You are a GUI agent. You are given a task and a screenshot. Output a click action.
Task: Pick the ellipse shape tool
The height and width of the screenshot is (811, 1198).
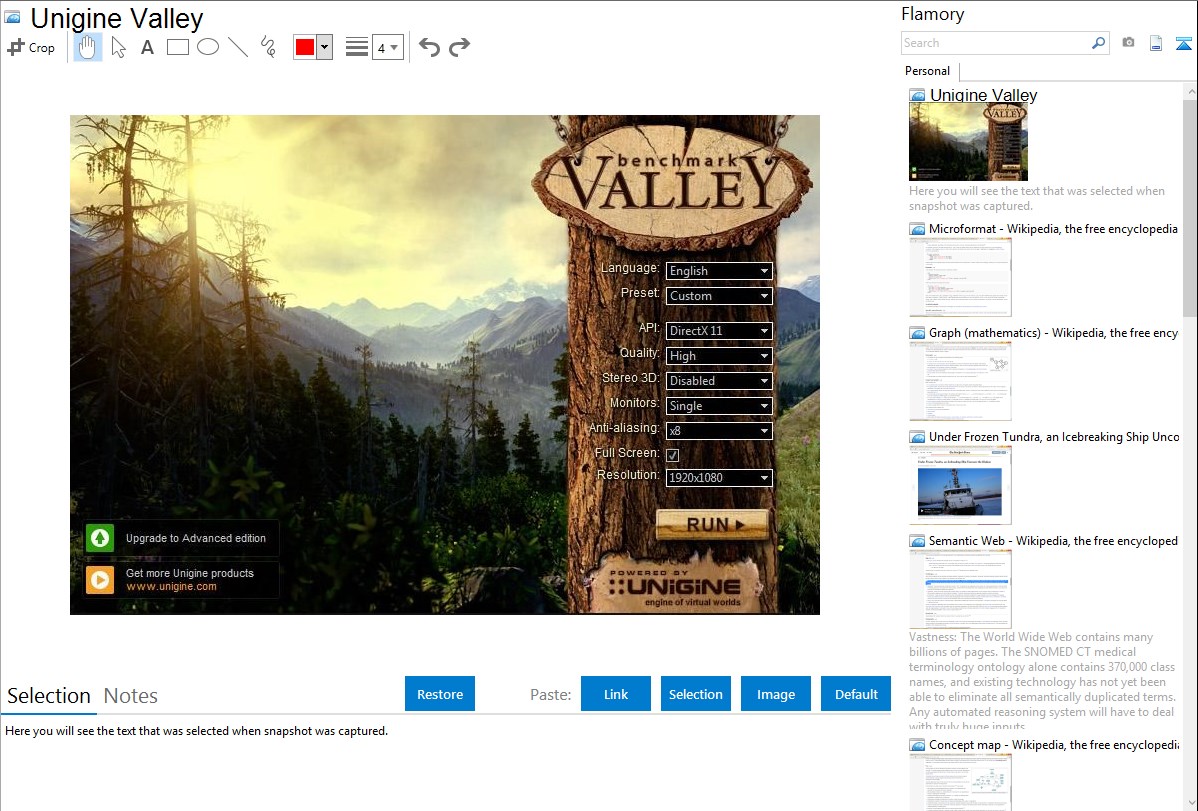208,47
